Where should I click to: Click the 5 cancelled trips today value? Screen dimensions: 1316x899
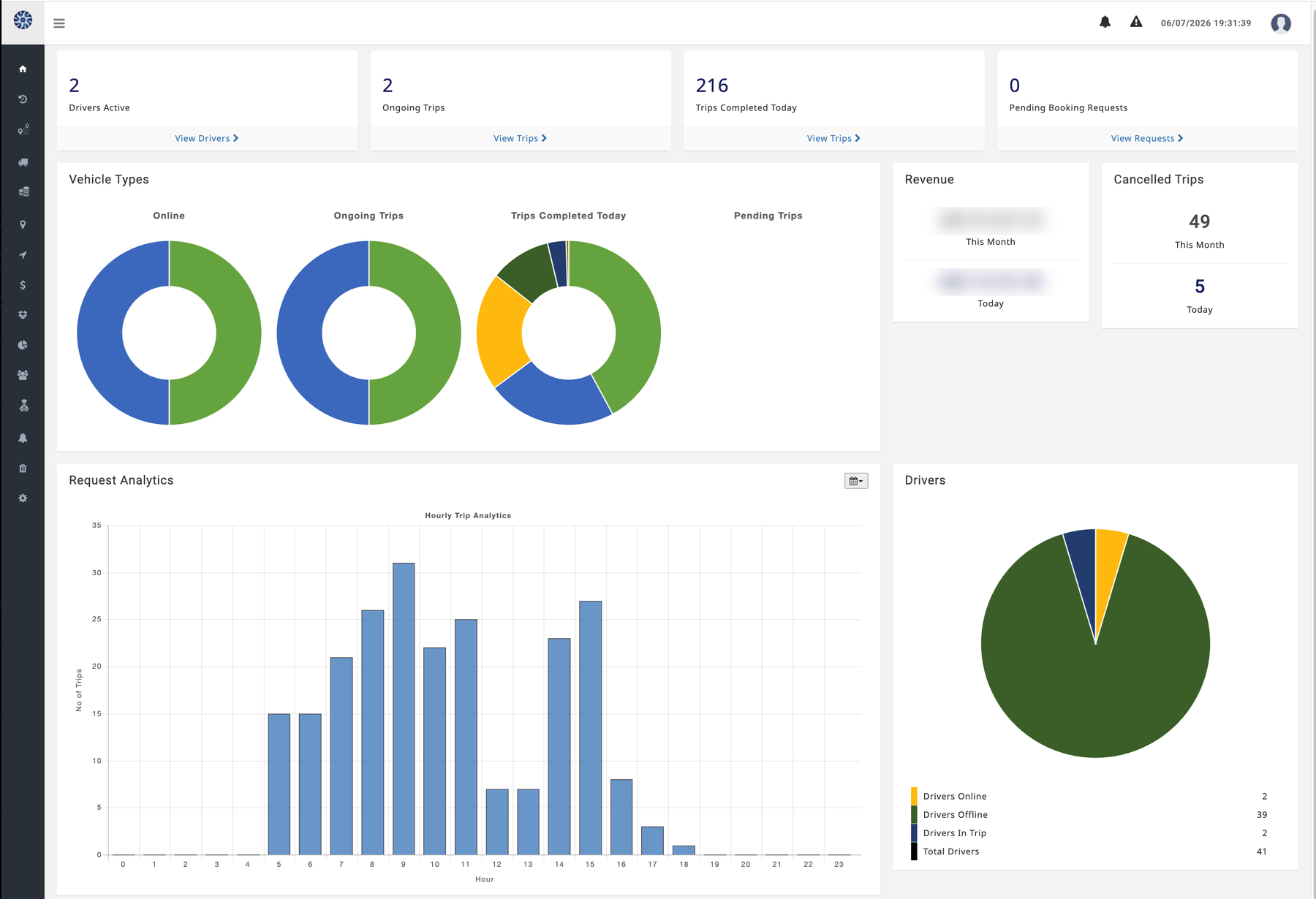[1200, 287]
